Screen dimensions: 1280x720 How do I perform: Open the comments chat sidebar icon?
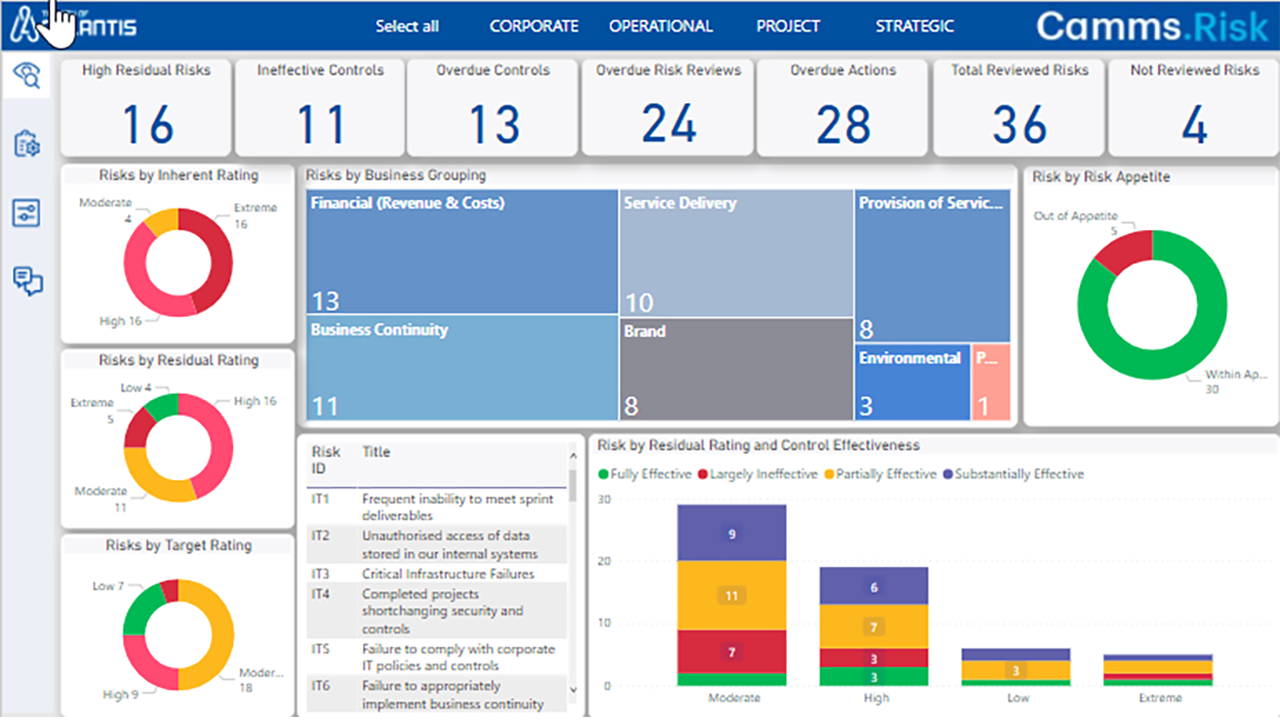tap(28, 280)
